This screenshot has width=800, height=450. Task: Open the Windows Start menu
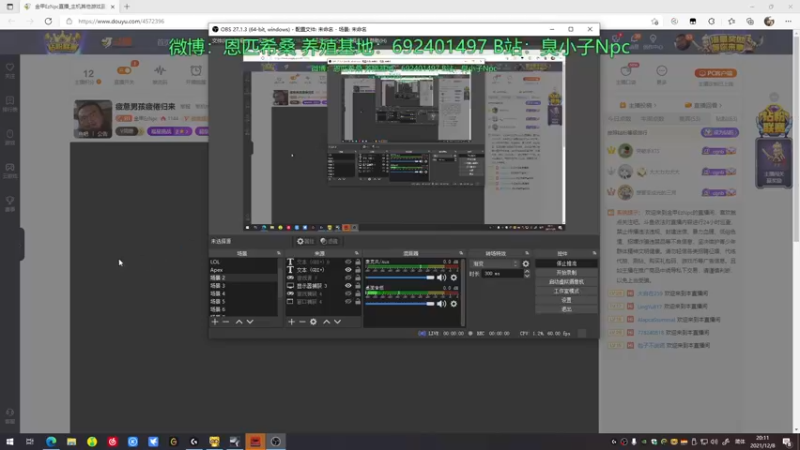pyautogui.click(x=10, y=441)
